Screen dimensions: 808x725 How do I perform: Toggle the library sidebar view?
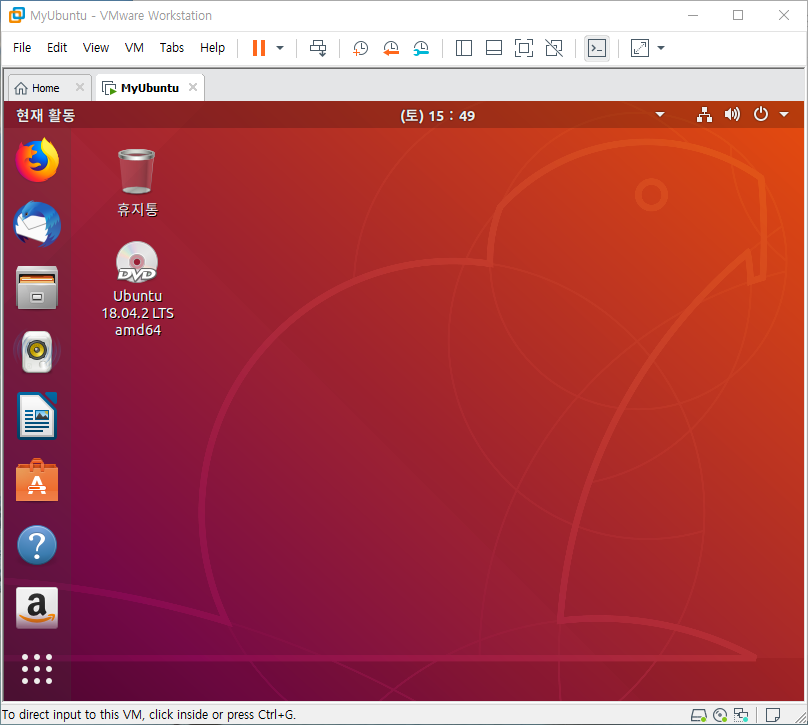[x=464, y=48]
